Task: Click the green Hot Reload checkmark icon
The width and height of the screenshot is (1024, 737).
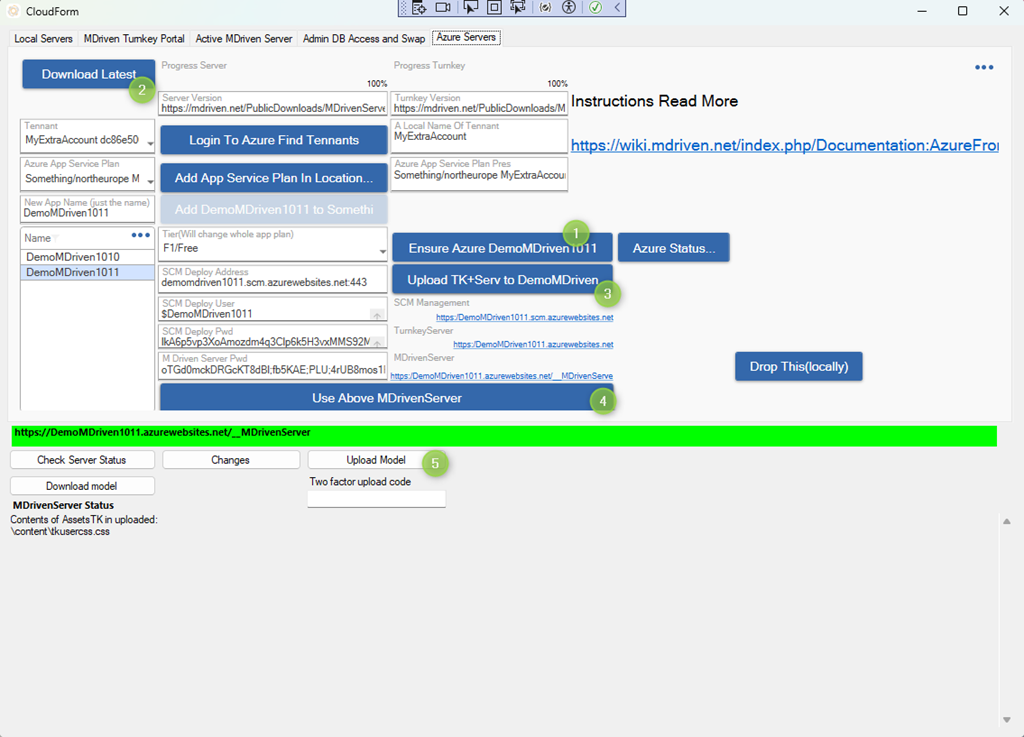Action: click(596, 8)
